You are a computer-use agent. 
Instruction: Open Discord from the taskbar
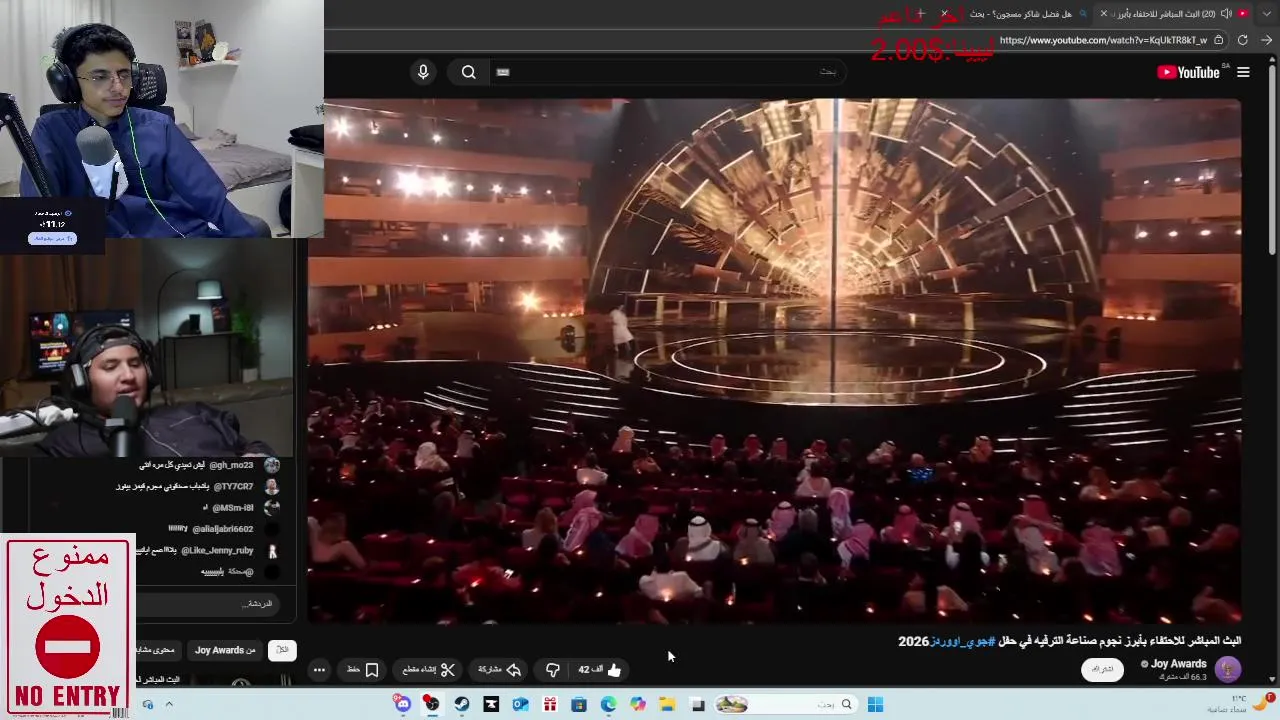click(x=402, y=705)
